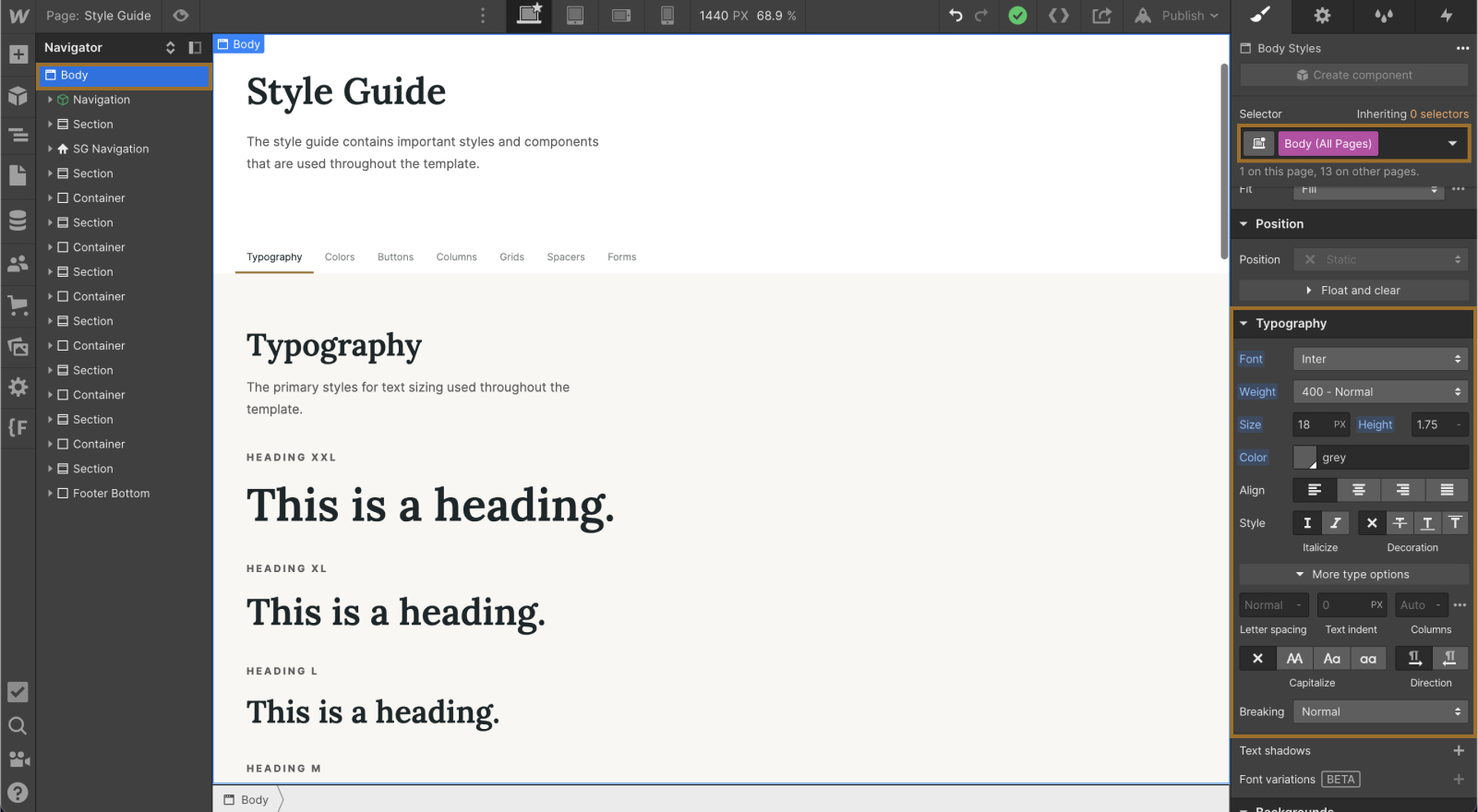Open the Weight 400 - Normal dropdown

1380,392
